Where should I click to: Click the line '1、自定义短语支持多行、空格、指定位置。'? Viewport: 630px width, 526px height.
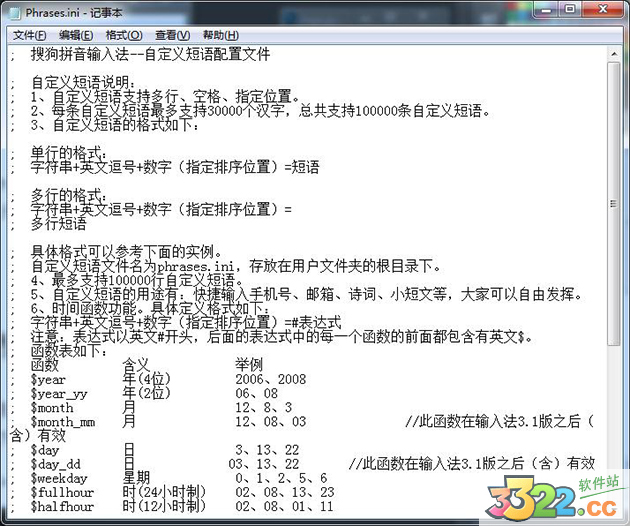[x=166, y=97]
